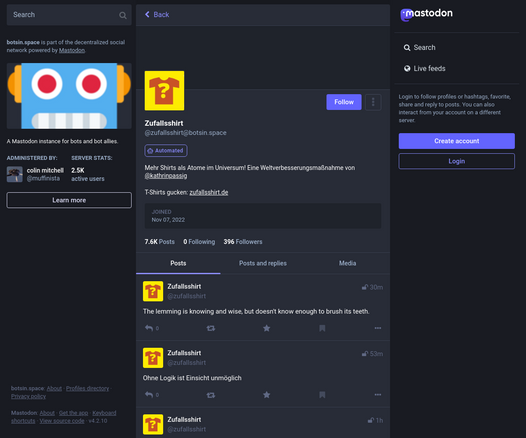Switch to Posts and replies tab
Image resolution: width=526 pixels, height=438 pixels.
tap(263, 263)
